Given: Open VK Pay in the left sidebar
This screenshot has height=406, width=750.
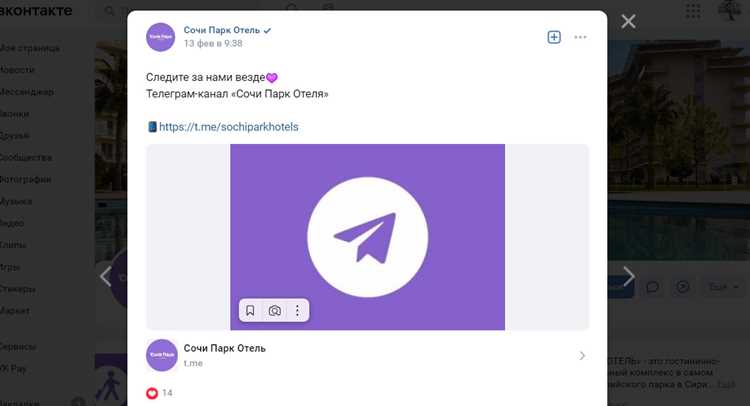Looking at the screenshot, I should pyautogui.click(x=13, y=369).
